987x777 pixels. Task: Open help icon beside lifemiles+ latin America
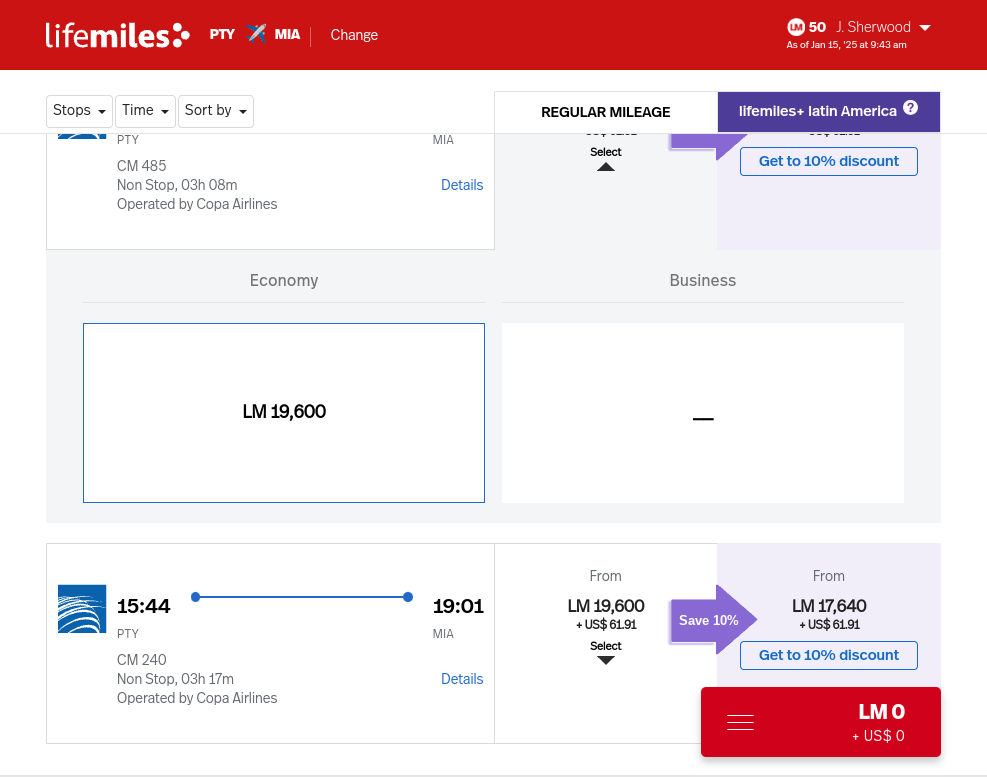[x=910, y=108]
